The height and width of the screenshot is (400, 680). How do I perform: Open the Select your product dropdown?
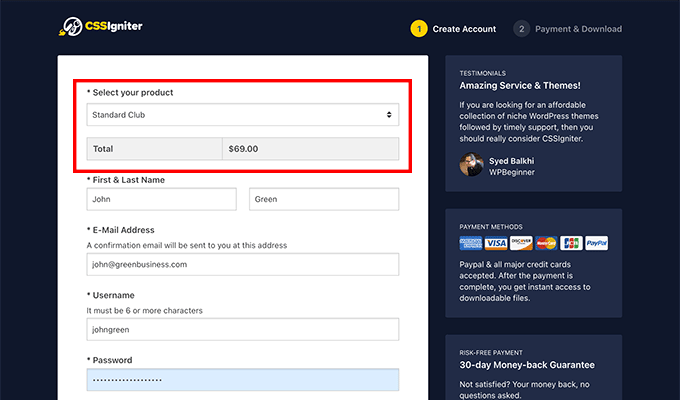click(242, 115)
